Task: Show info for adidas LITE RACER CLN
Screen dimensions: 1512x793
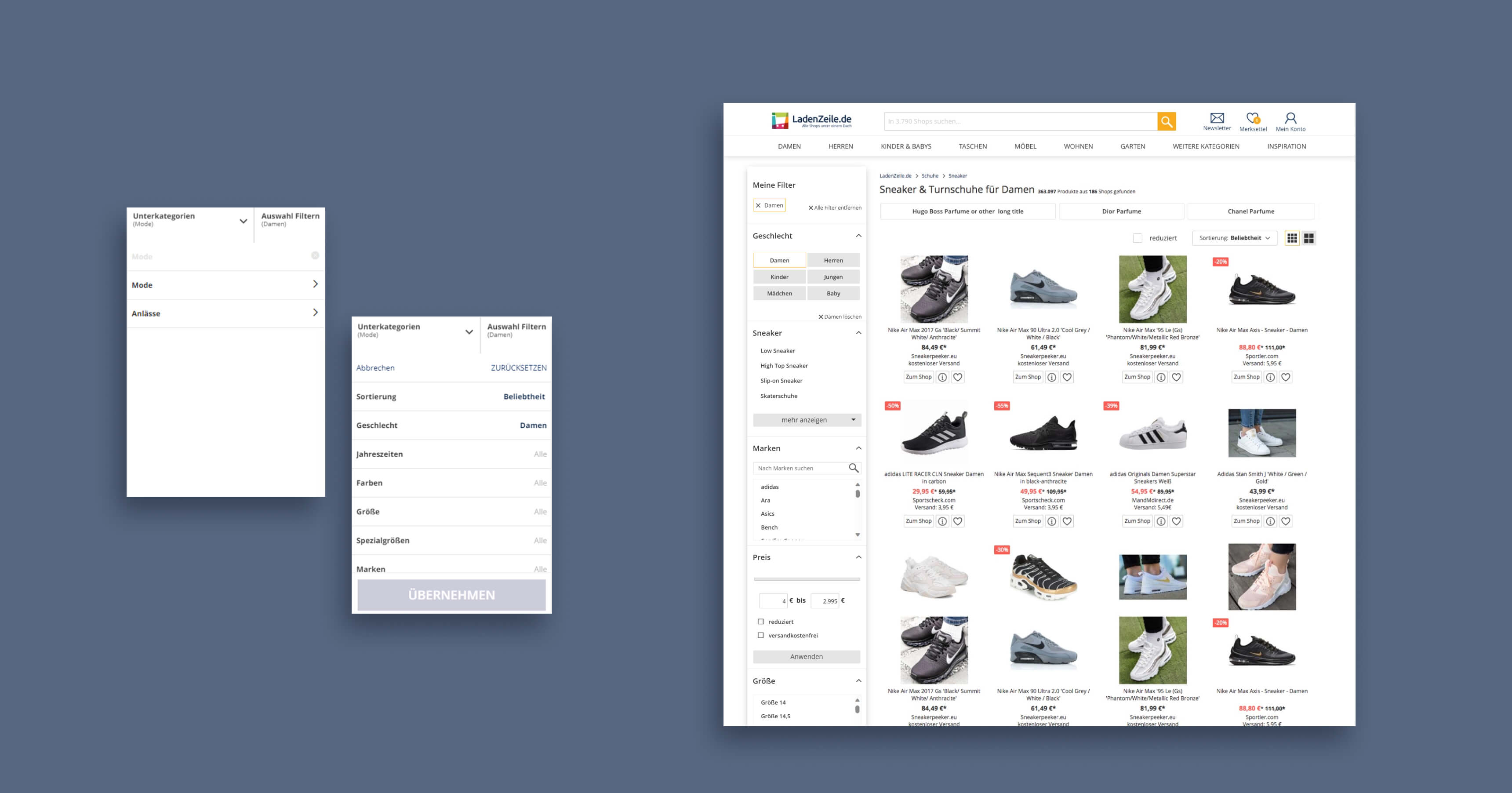Action: point(942,521)
